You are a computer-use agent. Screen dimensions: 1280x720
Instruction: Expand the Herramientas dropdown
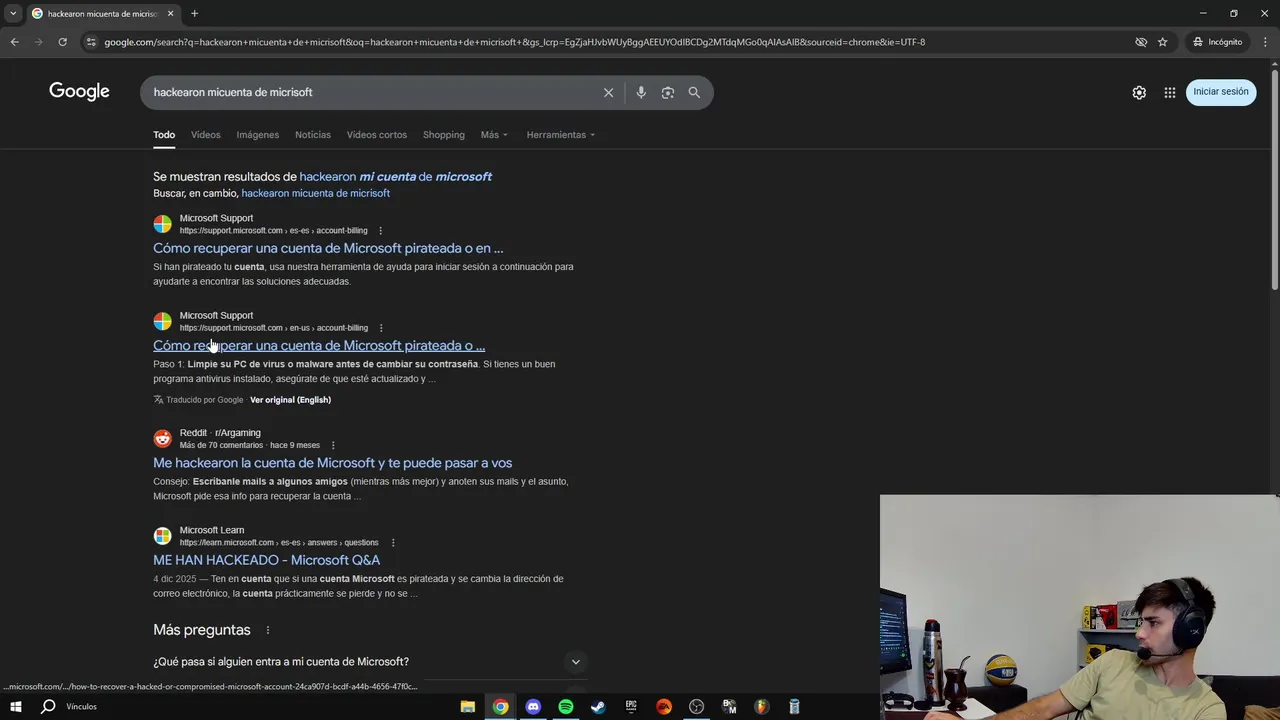point(561,135)
